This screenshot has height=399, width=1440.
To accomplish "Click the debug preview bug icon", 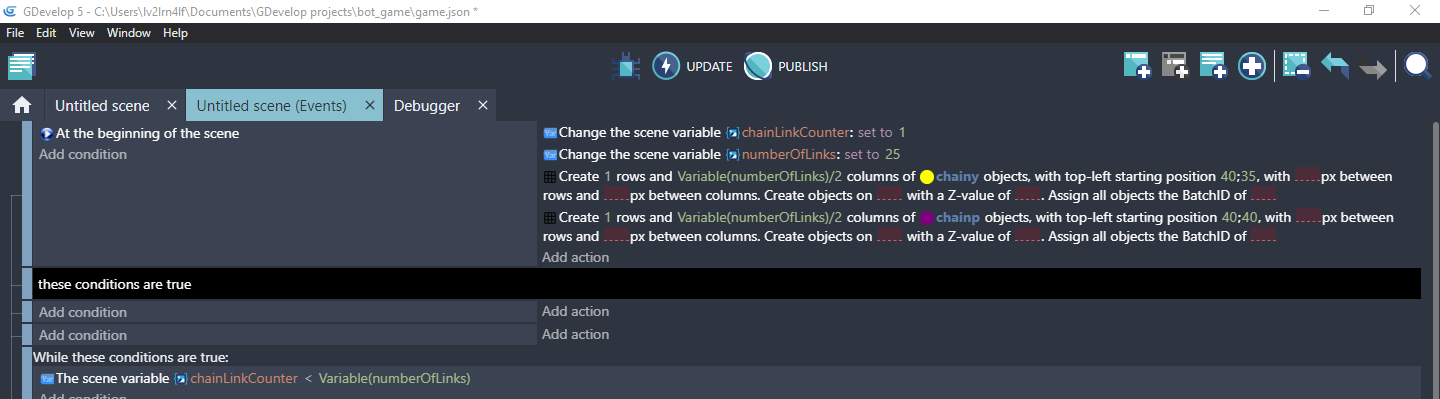I will [626, 67].
